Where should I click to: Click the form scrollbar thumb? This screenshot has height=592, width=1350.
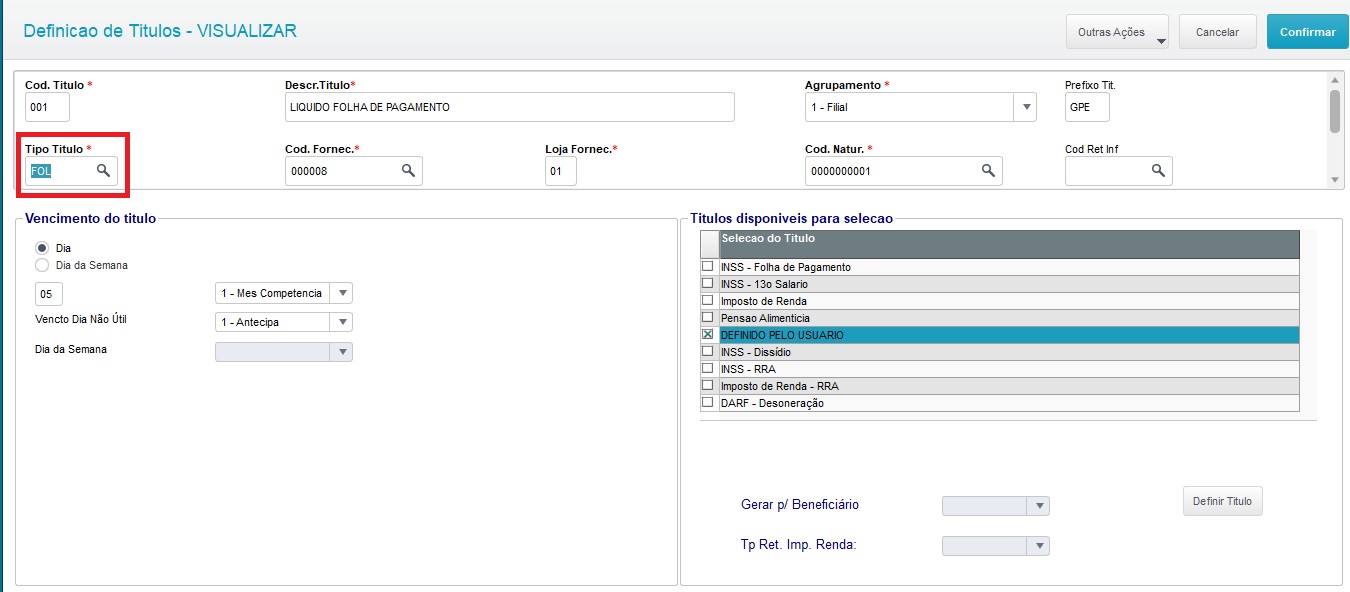click(x=1334, y=111)
